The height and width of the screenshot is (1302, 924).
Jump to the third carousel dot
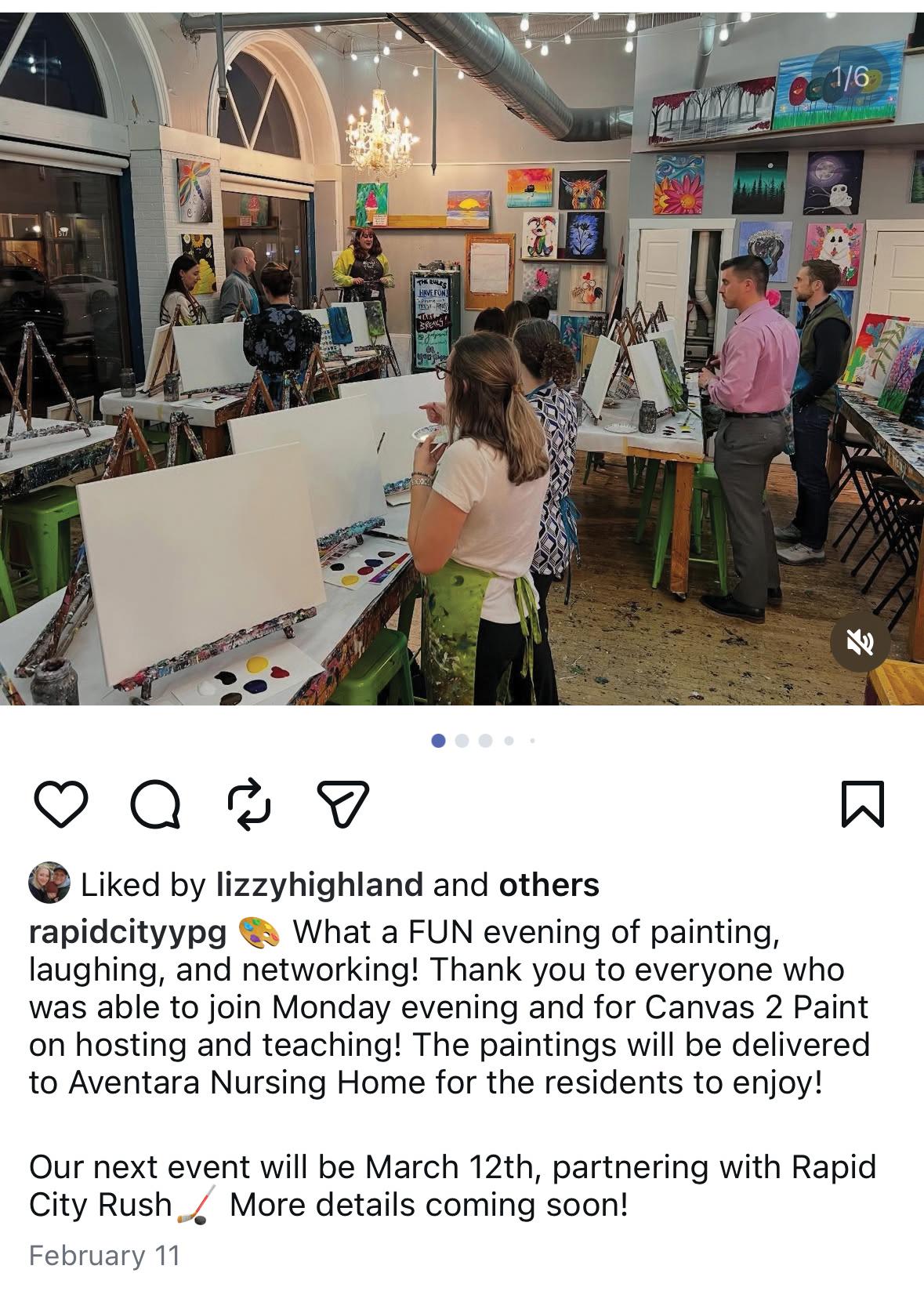(x=486, y=740)
